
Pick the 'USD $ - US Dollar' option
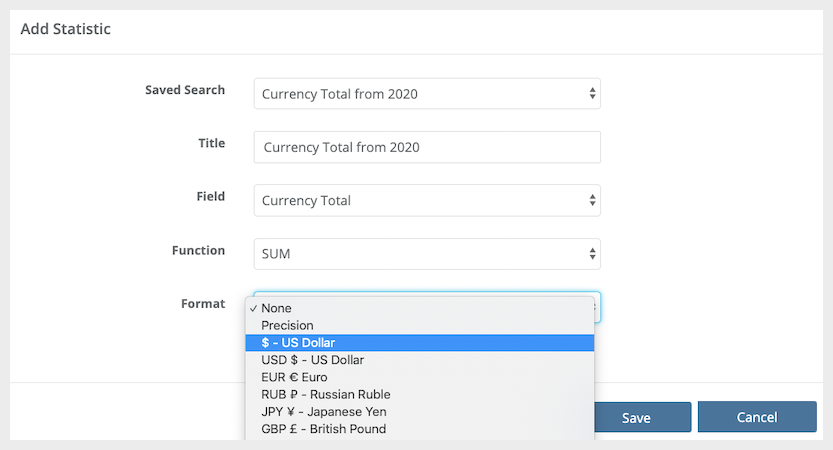tap(312, 360)
